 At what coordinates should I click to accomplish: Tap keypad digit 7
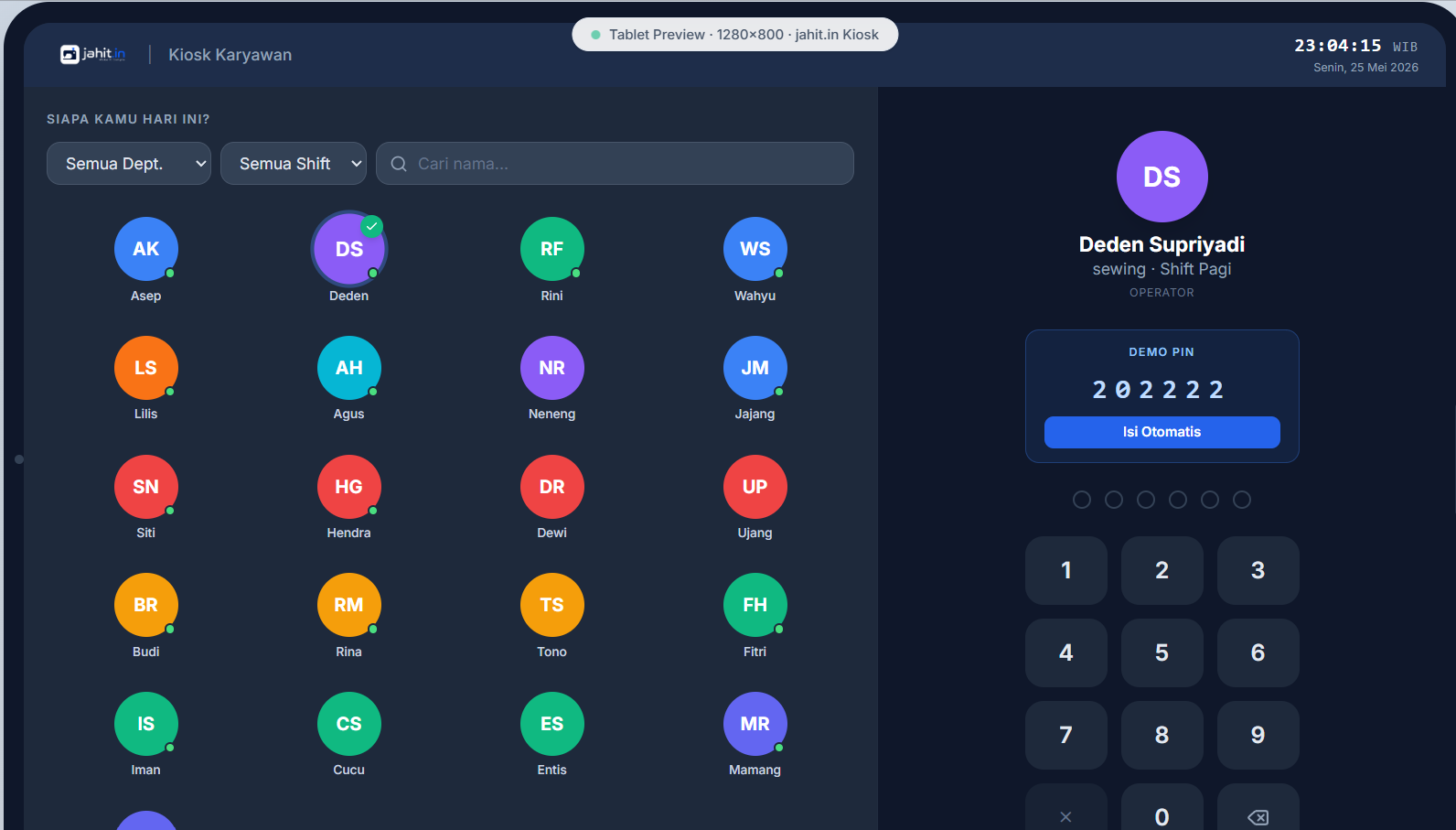[x=1066, y=735]
